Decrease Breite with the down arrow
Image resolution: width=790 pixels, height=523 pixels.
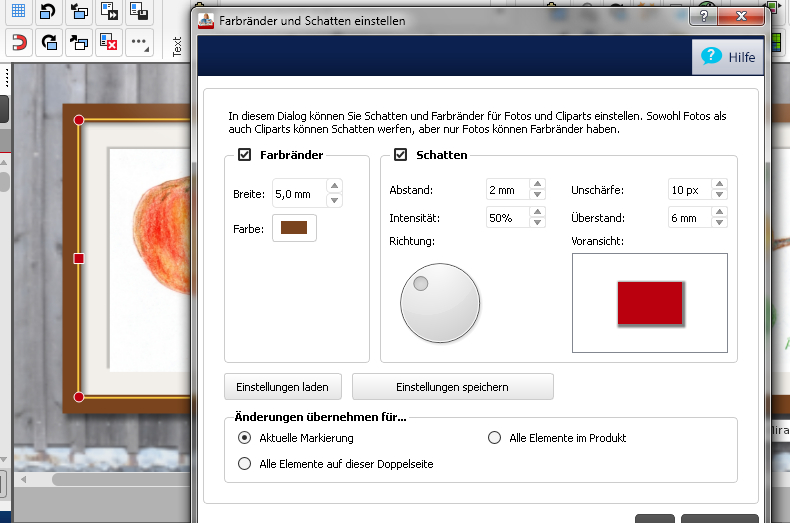coord(334,200)
